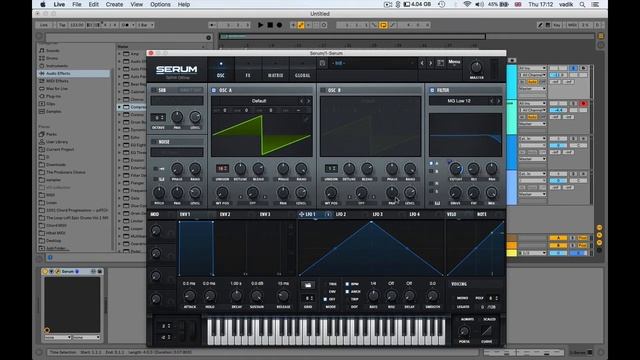Viewport: 640px width, 360px height.
Task: Click the Serum Master volume knob
Action: tap(476, 67)
